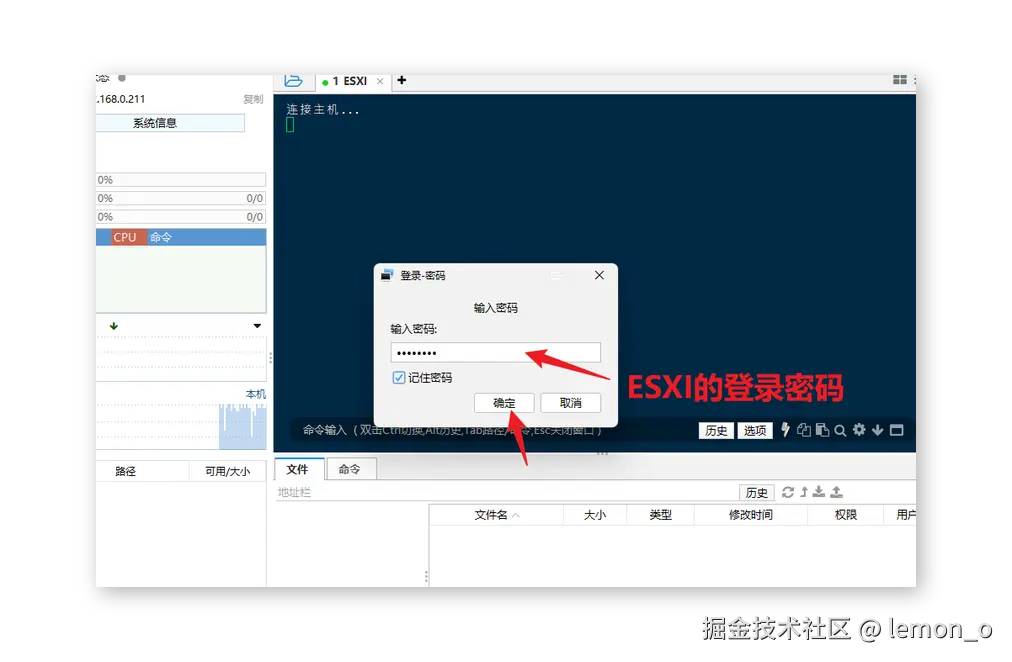Open a new tab with the plus icon

(x=400, y=81)
